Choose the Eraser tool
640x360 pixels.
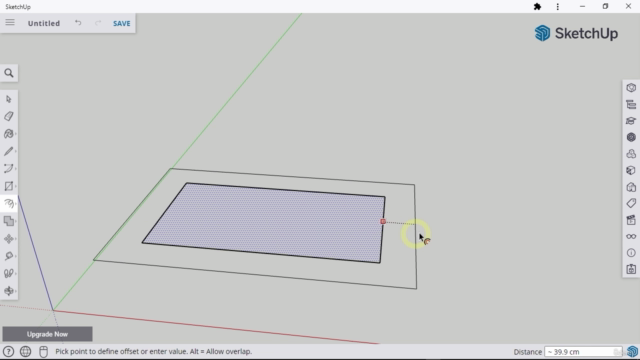9,116
